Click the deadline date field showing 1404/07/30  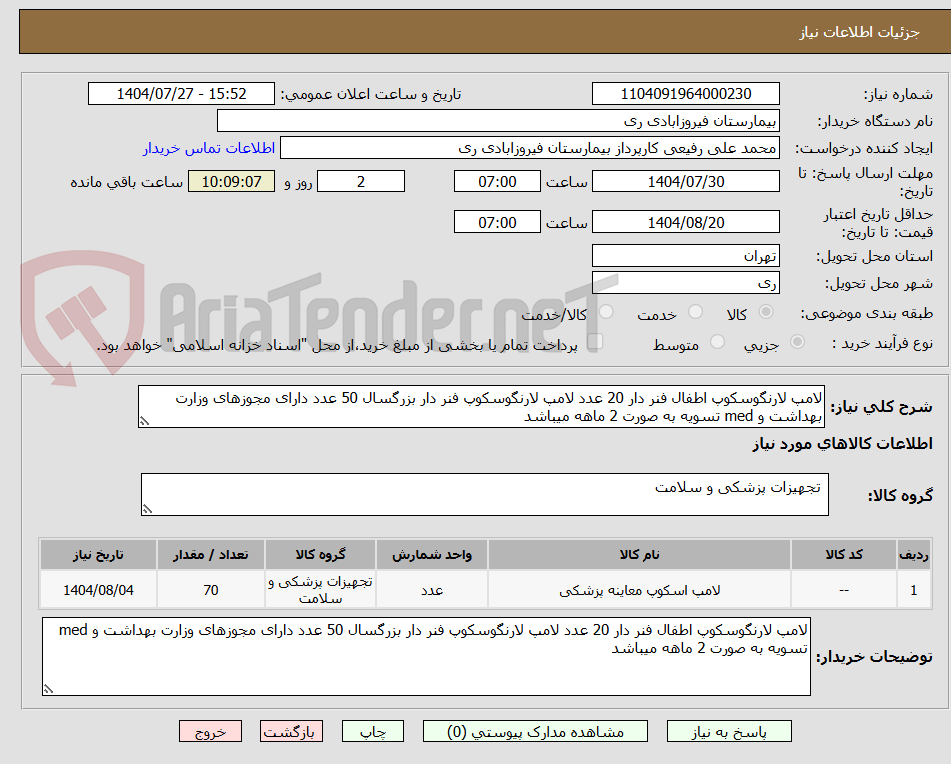[686, 181]
